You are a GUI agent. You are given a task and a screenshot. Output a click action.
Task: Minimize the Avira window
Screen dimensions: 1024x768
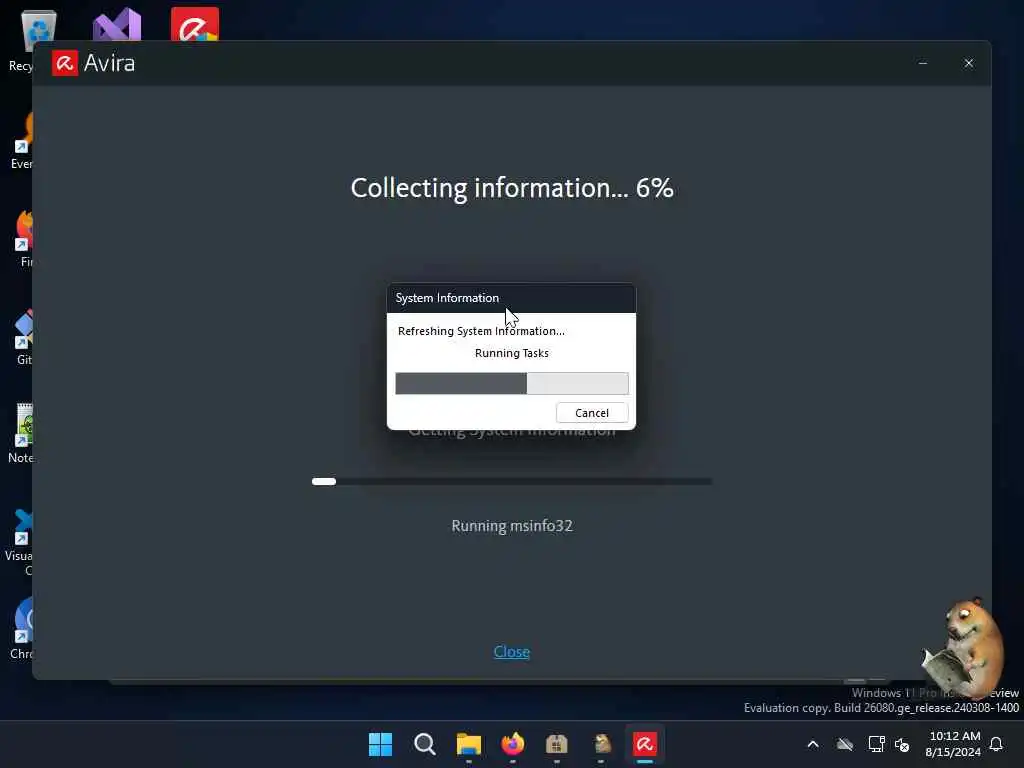(923, 63)
